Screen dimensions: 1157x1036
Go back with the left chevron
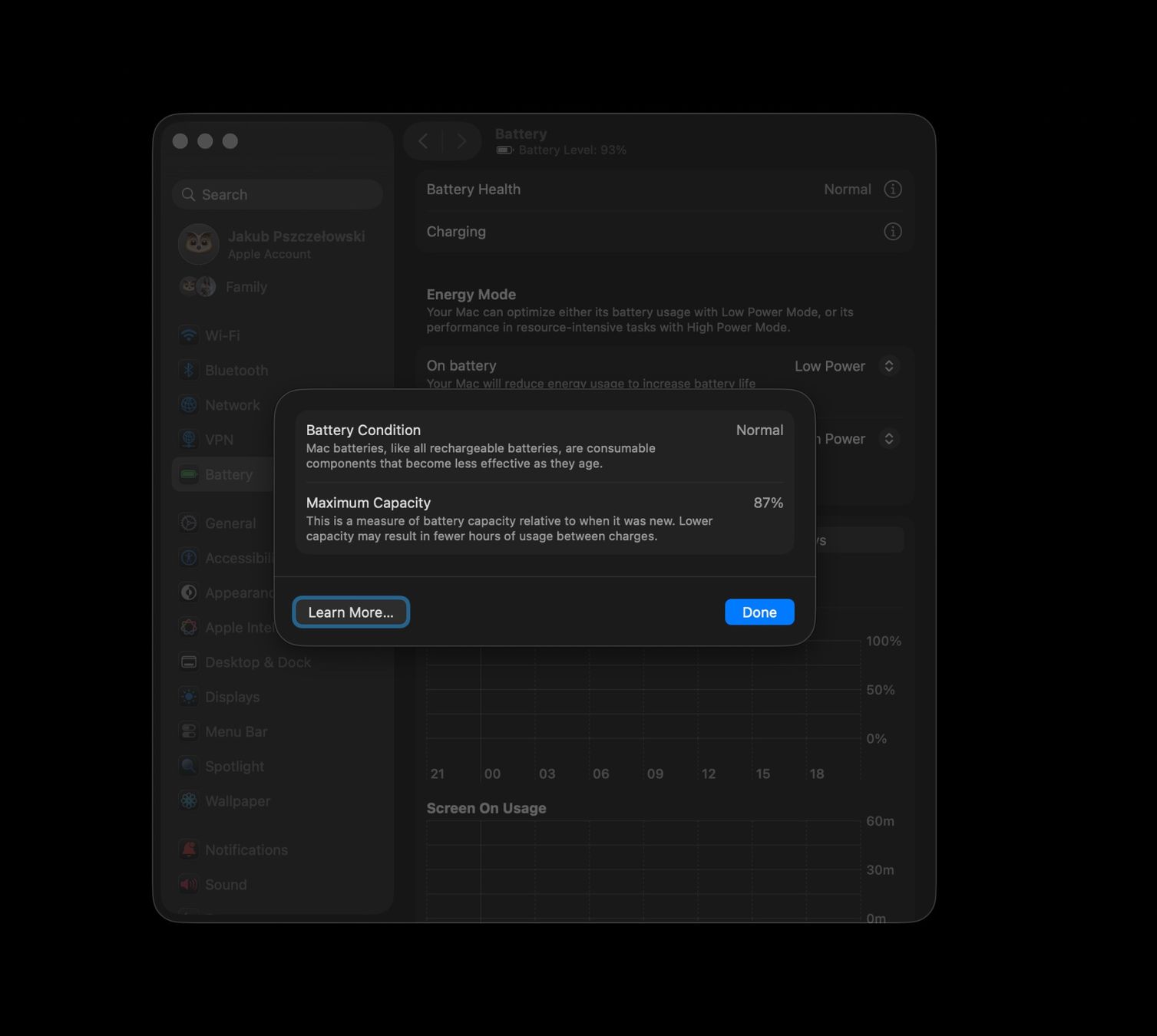[423, 141]
